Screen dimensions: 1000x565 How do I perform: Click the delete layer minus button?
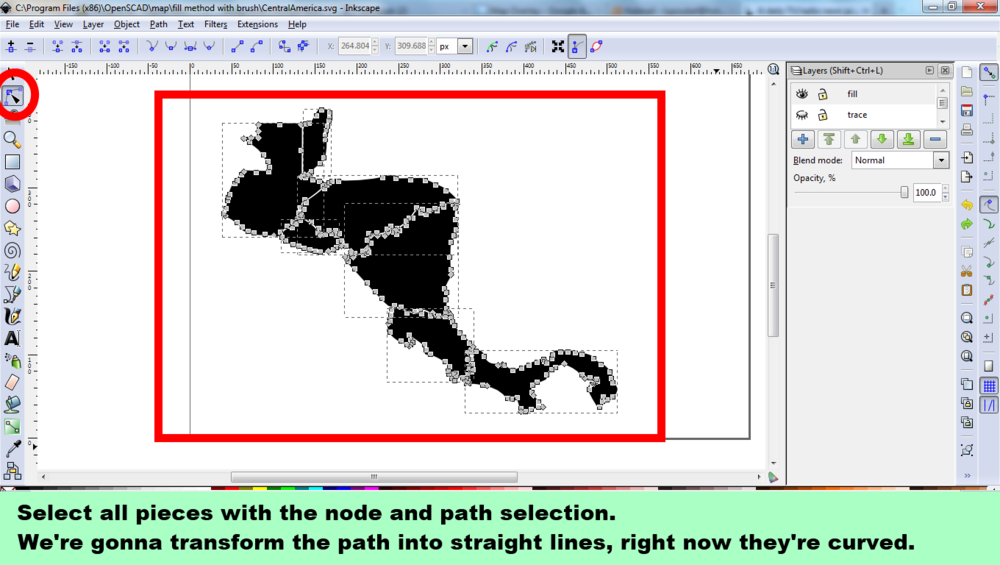coord(935,139)
